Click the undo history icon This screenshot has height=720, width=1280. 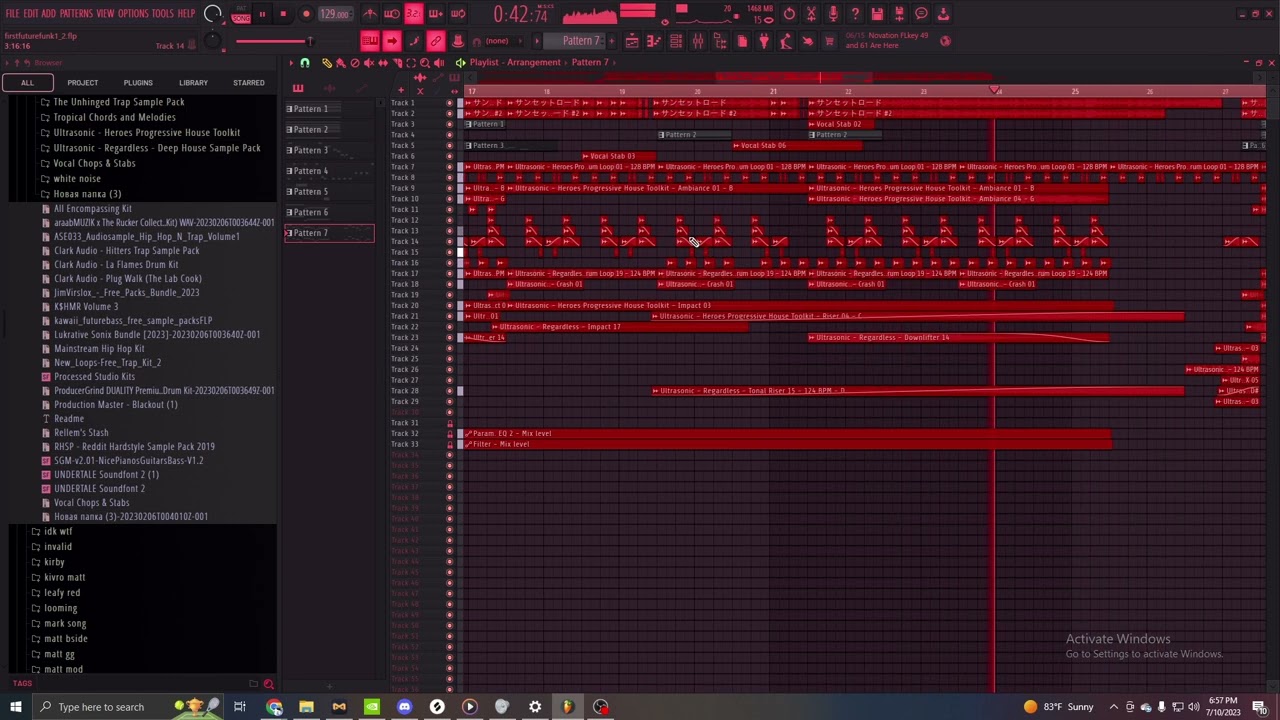pos(789,14)
